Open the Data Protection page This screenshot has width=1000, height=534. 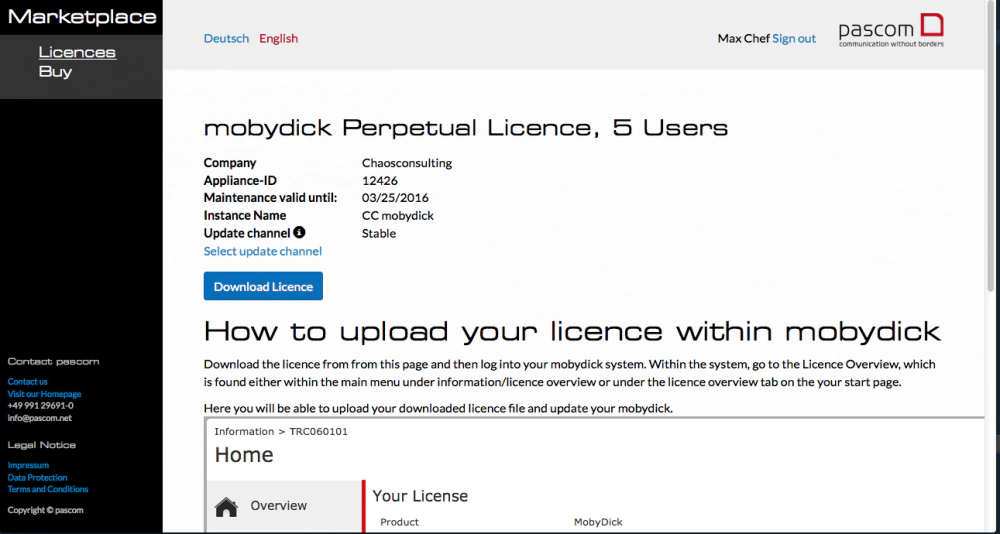point(38,478)
